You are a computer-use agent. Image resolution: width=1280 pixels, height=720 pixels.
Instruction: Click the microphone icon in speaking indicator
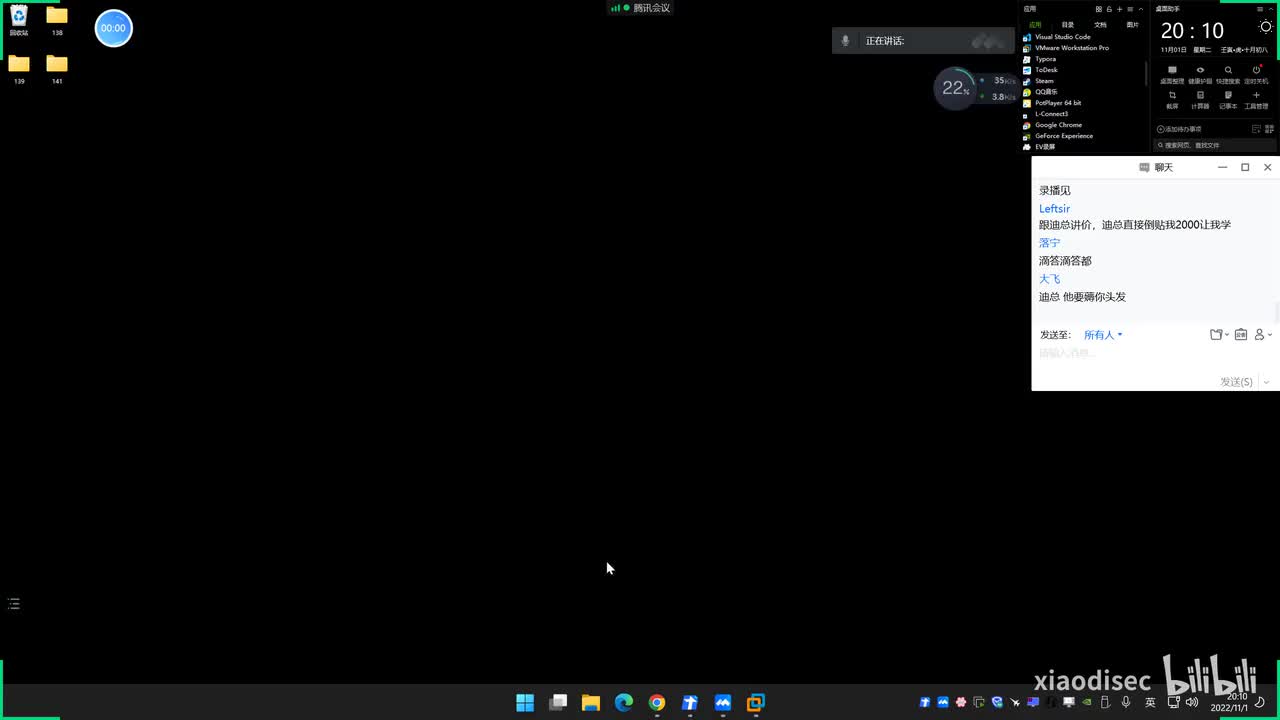[845, 41]
